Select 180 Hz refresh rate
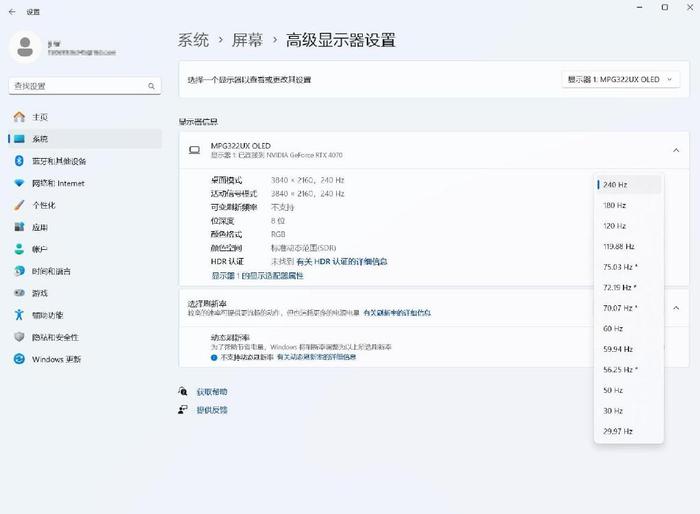Viewport: 700px width, 514px height. [629, 205]
